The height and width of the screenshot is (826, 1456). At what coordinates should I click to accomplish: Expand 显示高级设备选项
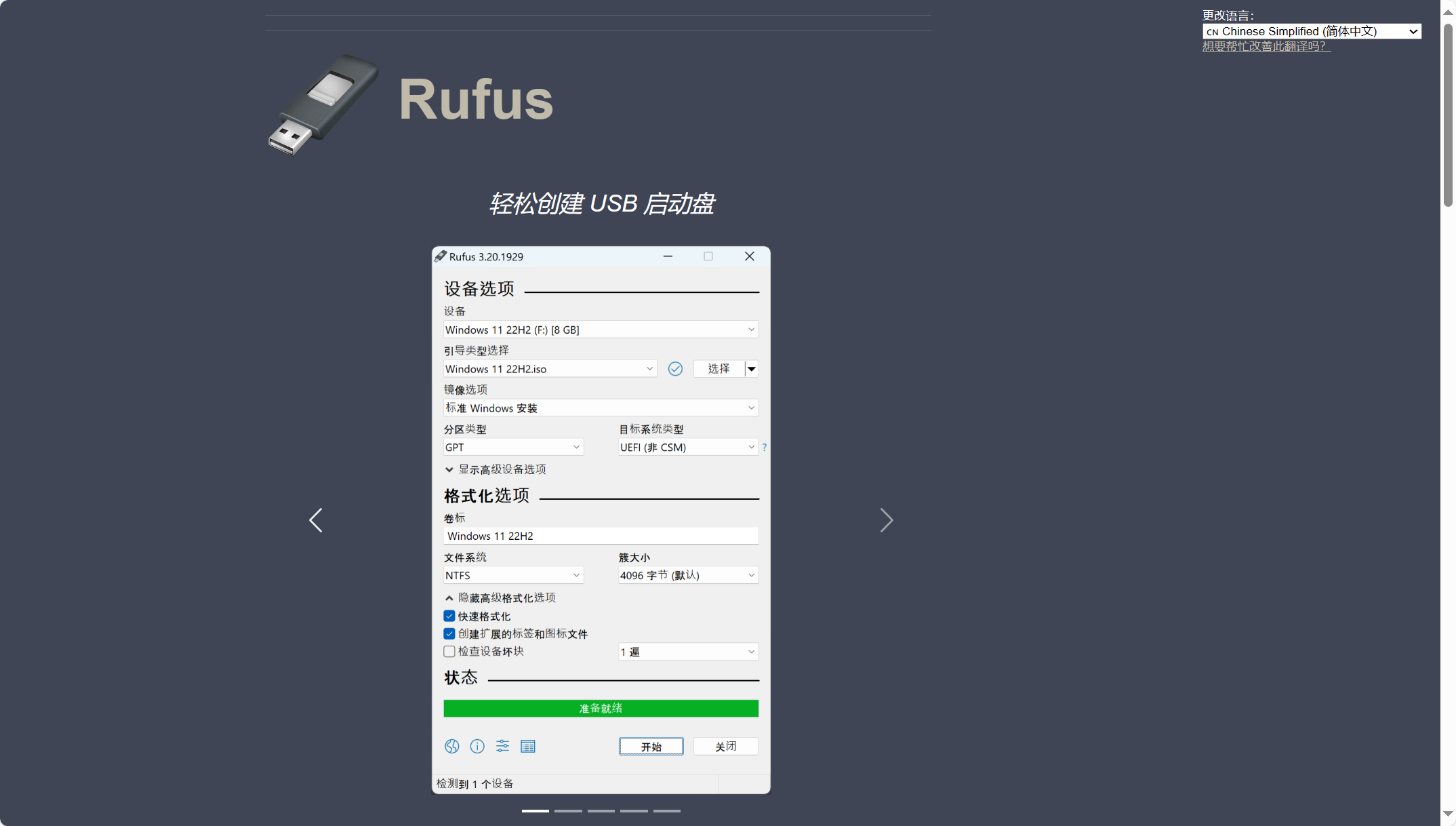click(x=496, y=469)
